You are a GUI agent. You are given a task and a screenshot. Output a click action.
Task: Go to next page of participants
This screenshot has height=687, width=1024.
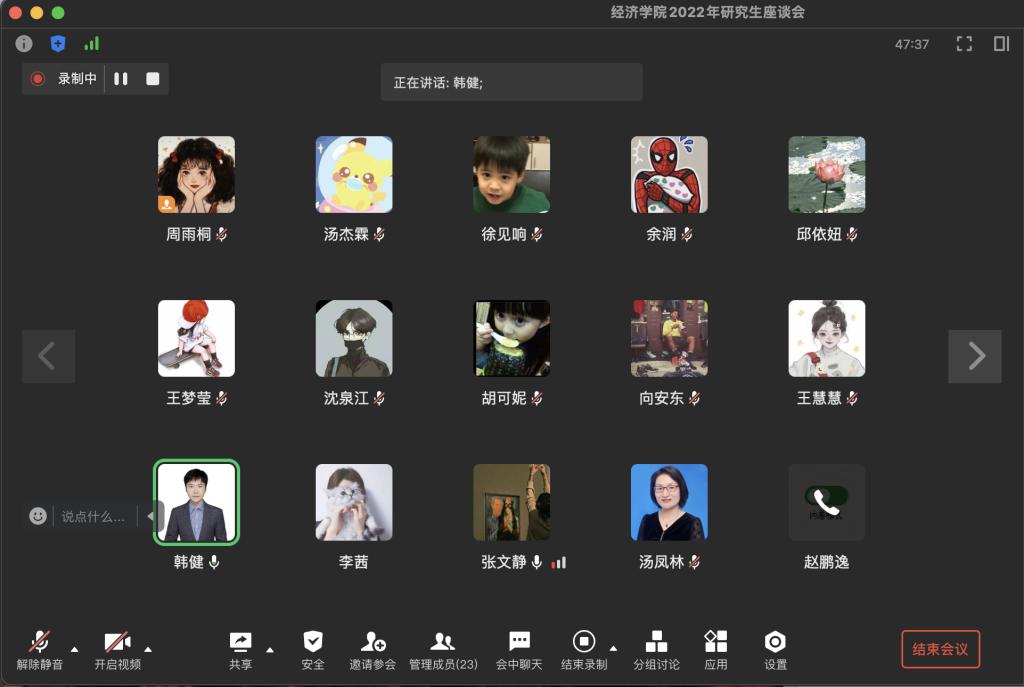coord(975,356)
